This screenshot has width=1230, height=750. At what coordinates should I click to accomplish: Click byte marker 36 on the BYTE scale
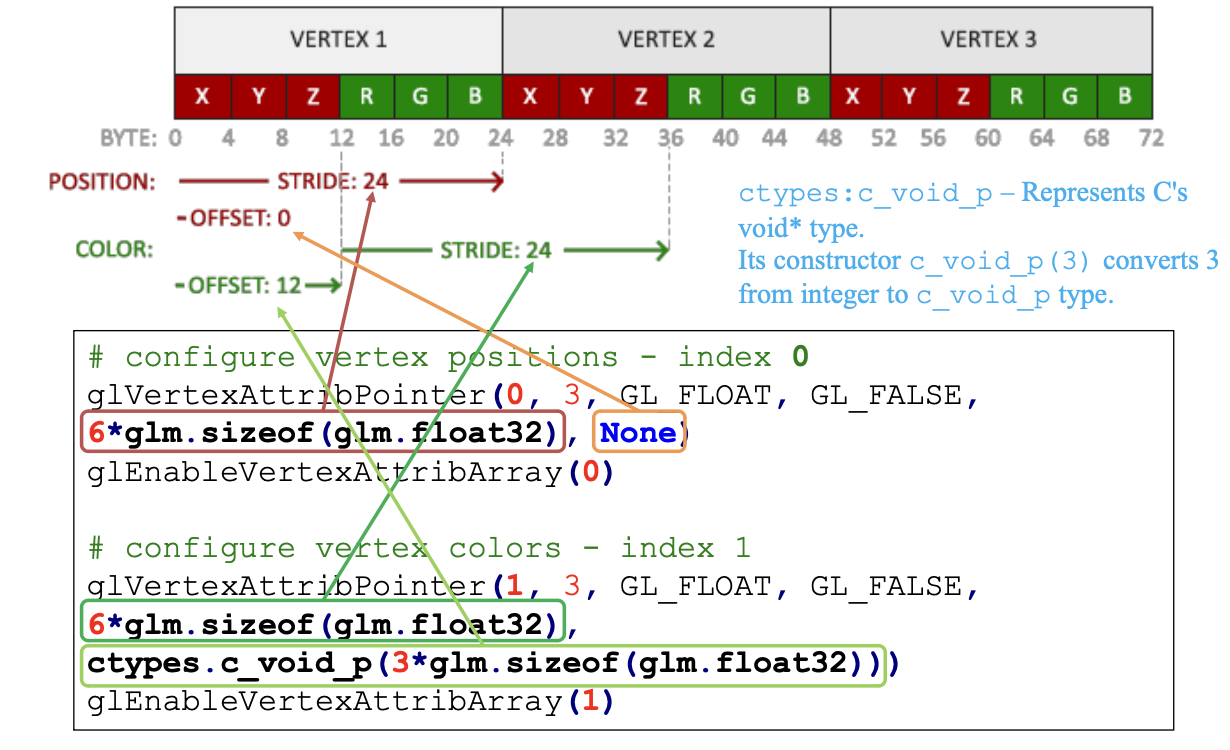click(669, 137)
